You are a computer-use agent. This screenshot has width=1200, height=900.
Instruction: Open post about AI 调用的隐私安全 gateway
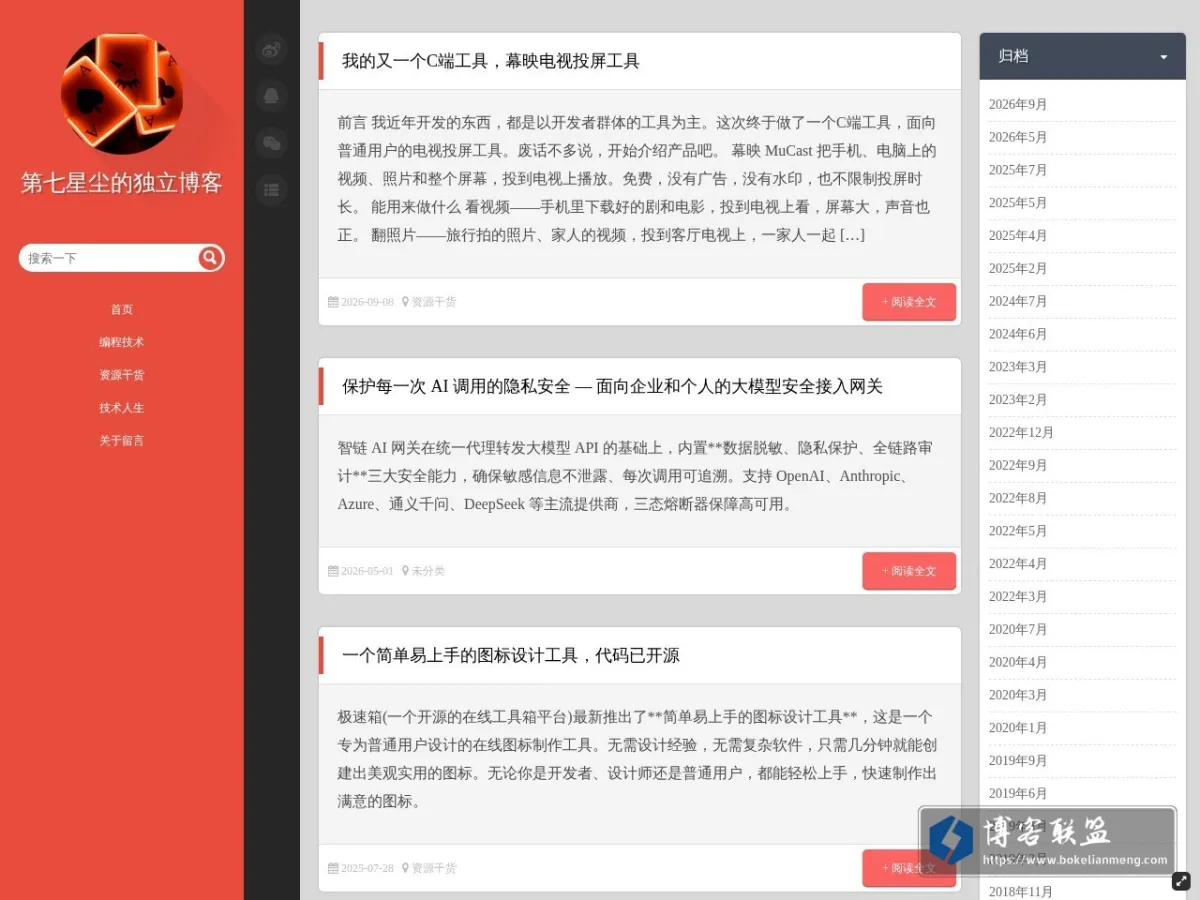(x=612, y=386)
